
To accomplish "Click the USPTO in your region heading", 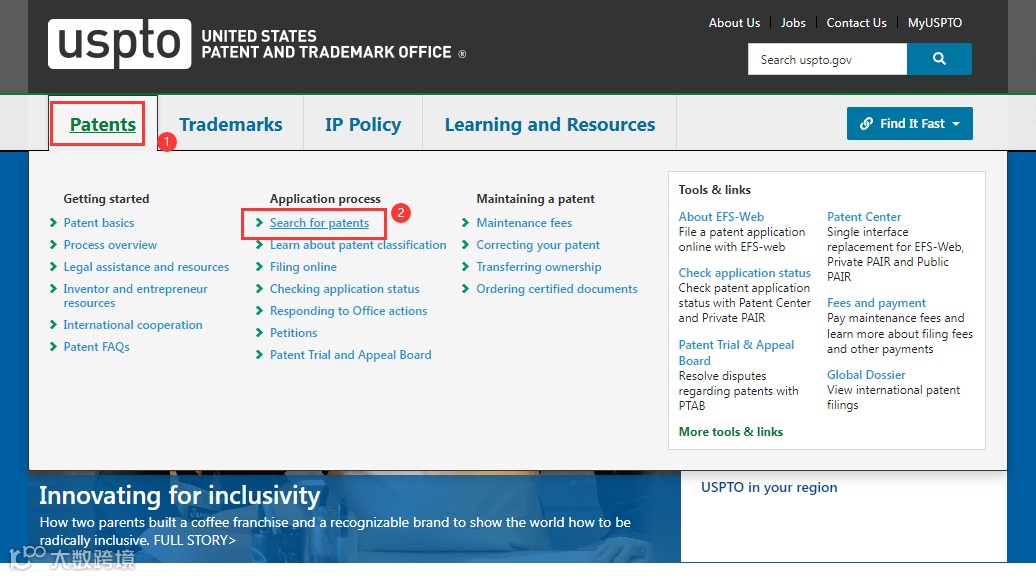I will 768,488.
